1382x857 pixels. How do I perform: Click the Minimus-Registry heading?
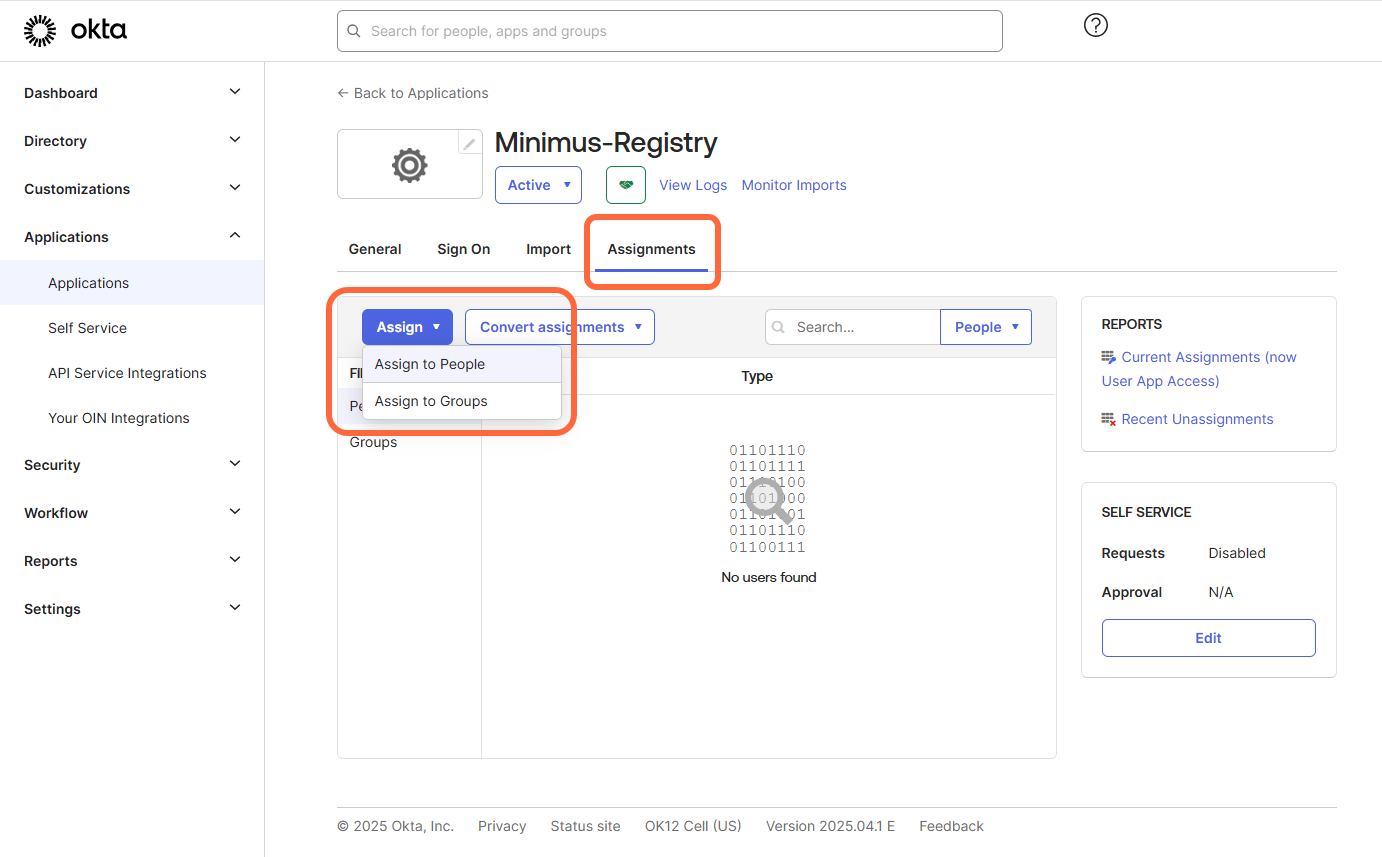(x=606, y=143)
